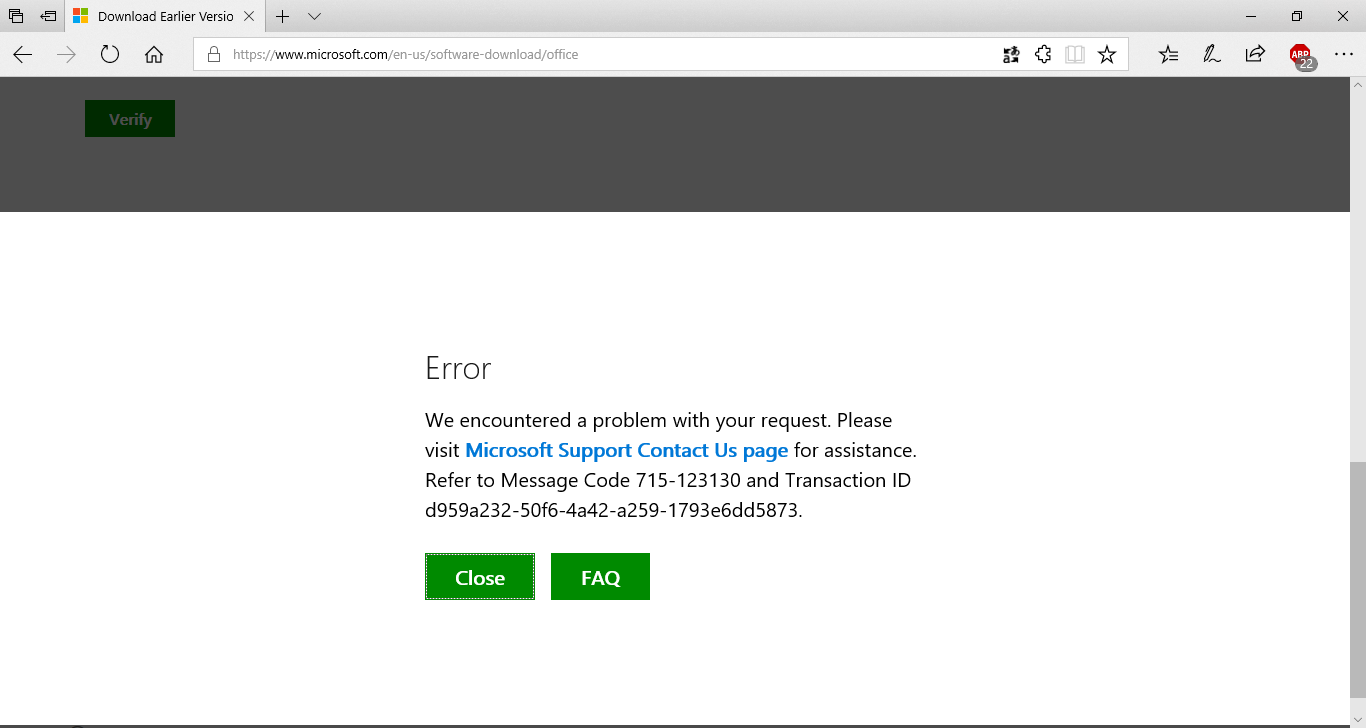The image size is (1366, 728).
Task: Set these tabs aside icon
Action: 48,16
